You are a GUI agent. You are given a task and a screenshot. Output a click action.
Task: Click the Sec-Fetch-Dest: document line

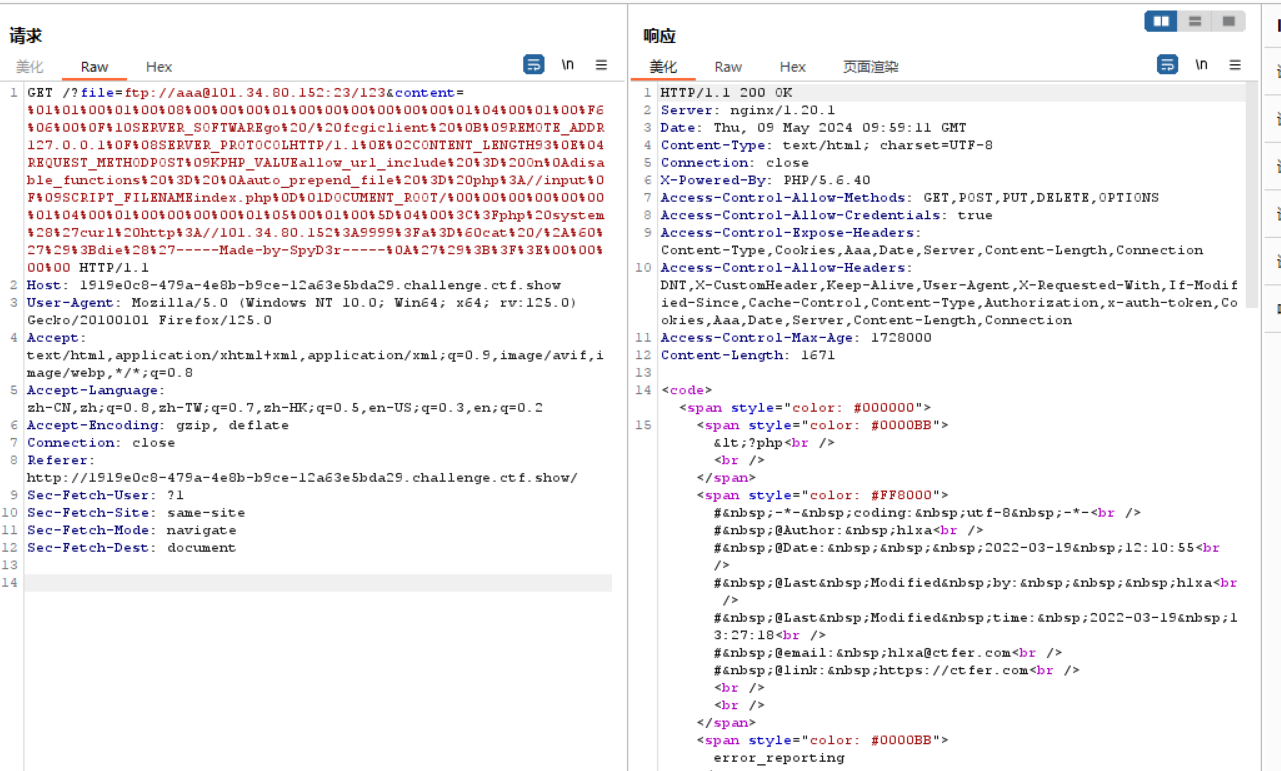[x=132, y=547]
